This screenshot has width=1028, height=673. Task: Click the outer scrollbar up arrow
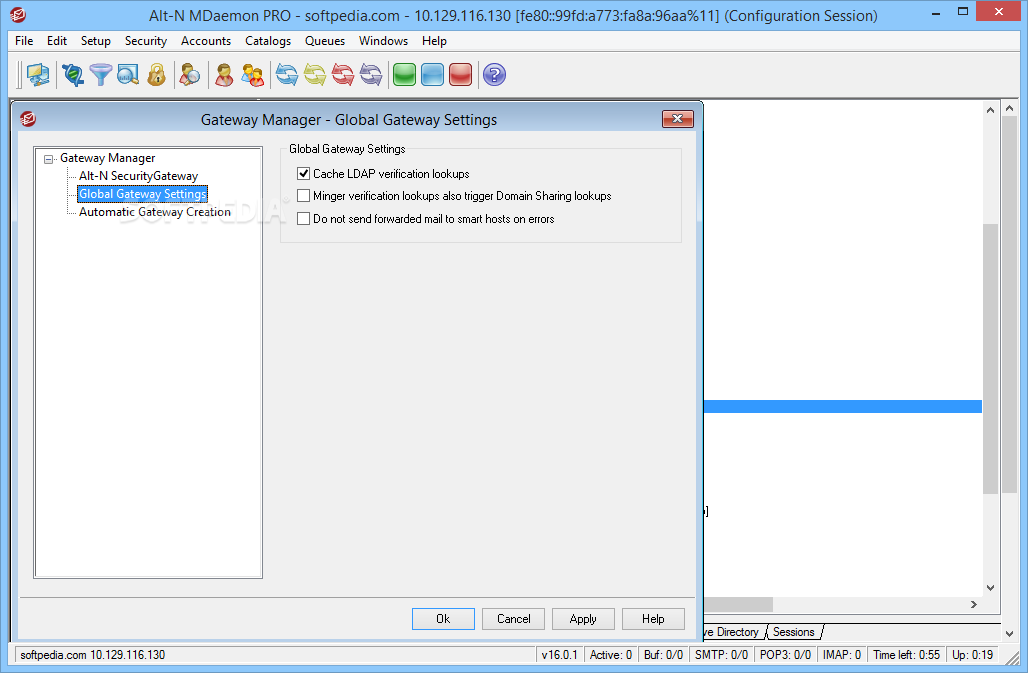click(1010, 108)
